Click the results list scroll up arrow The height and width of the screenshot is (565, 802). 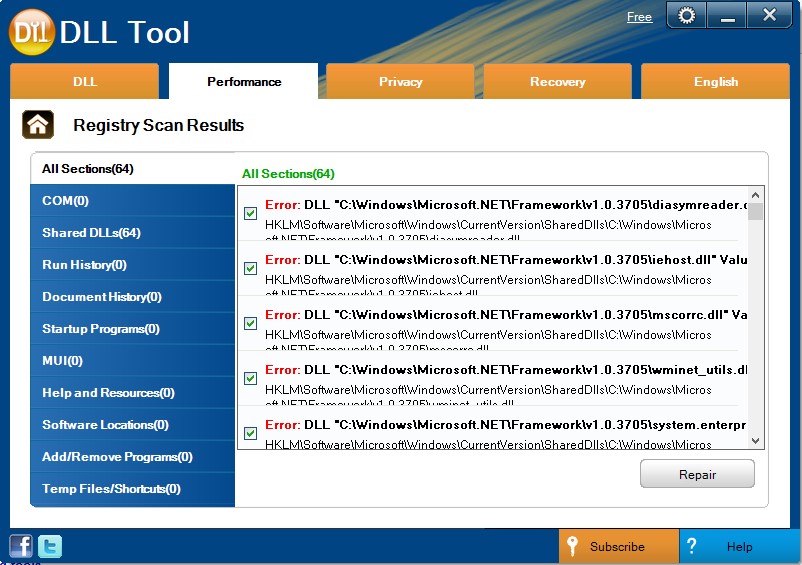coord(755,195)
